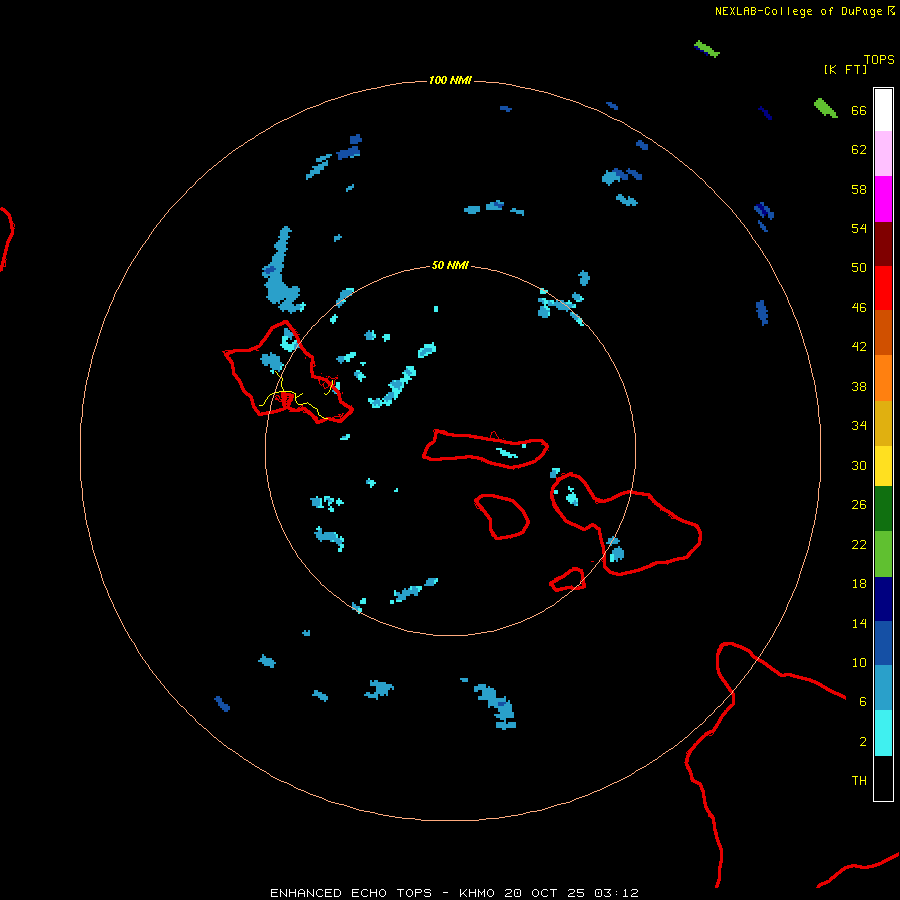Click the '6' legend tick label
The height and width of the screenshot is (900, 900).
tap(863, 702)
